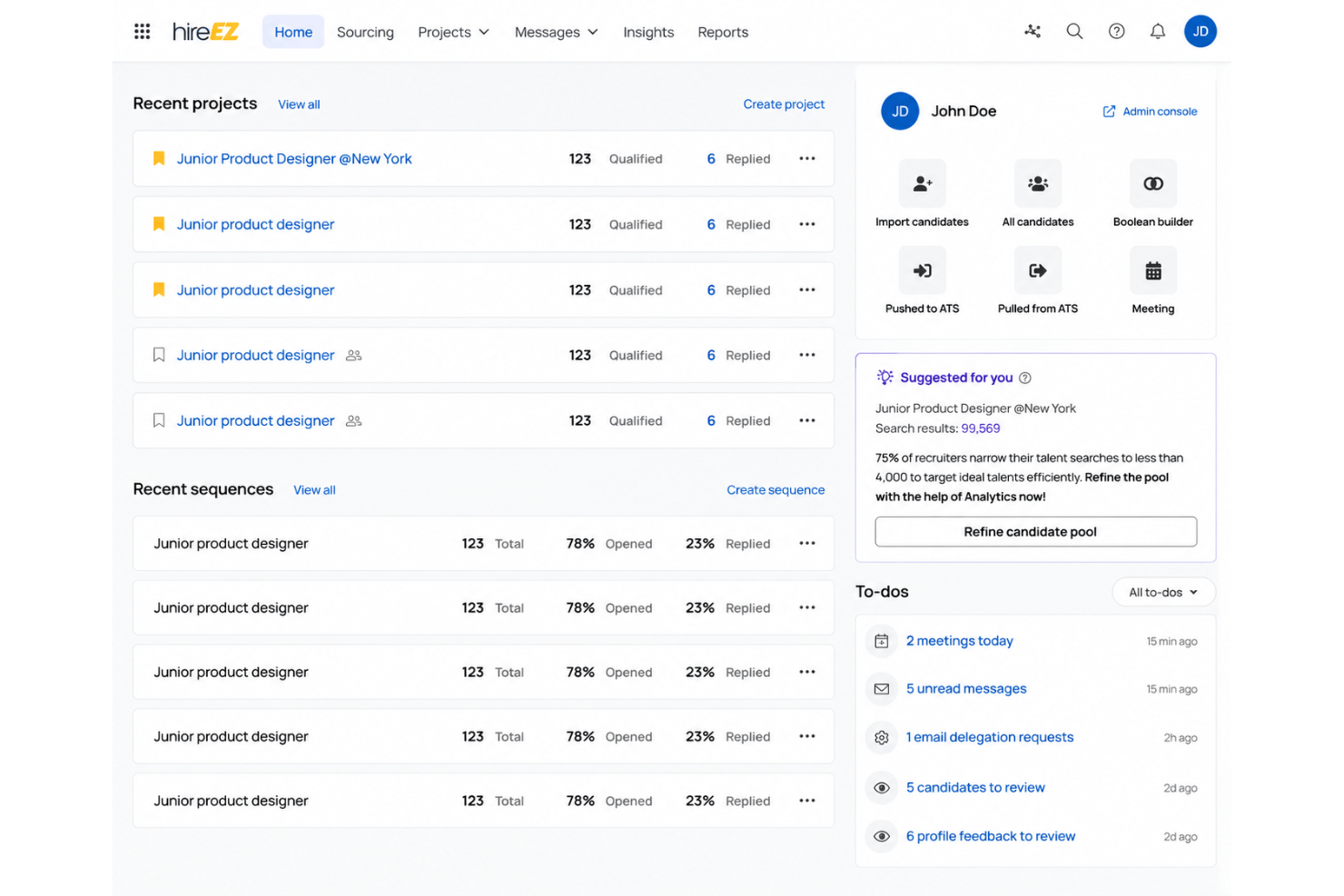Click the John Doe profile name
Viewport: 1344px width, 896px height.
coord(964,112)
